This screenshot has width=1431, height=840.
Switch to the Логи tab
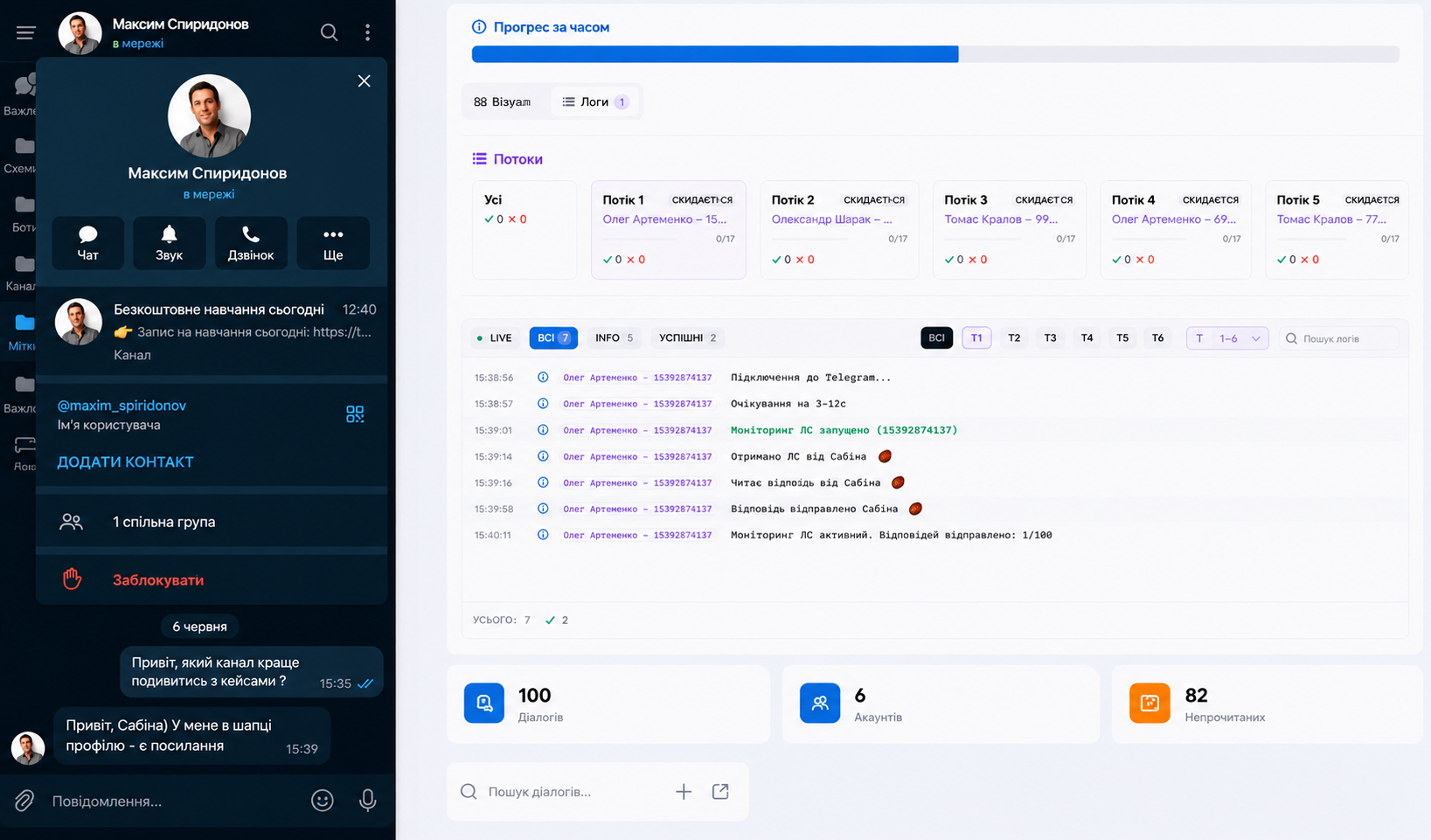tap(594, 101)
